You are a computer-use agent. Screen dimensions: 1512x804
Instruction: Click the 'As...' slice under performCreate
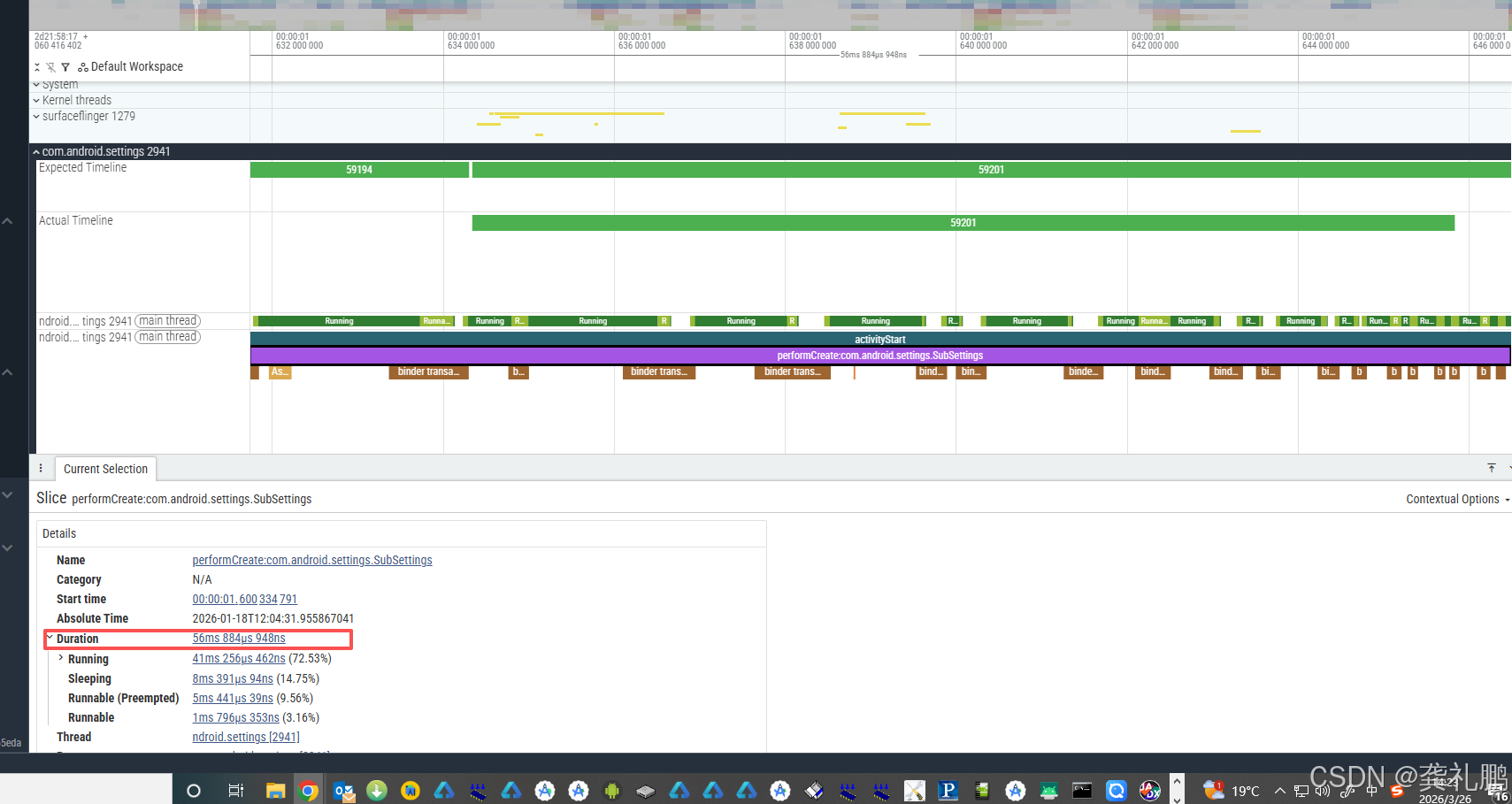[x=280, y=372]
